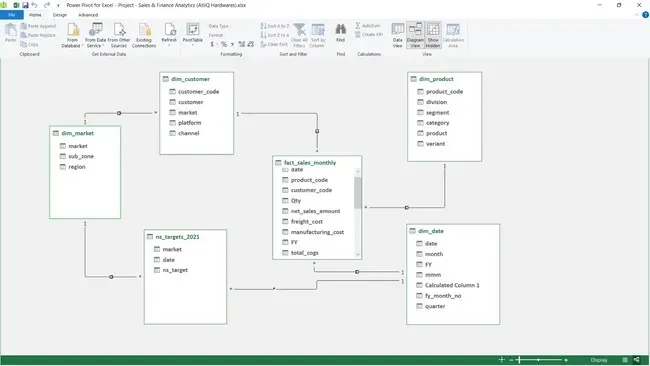The width and height of the screenshot is (650, 366).
Task: Click grid view icon in status bar
Action: (x=625, y=360)
